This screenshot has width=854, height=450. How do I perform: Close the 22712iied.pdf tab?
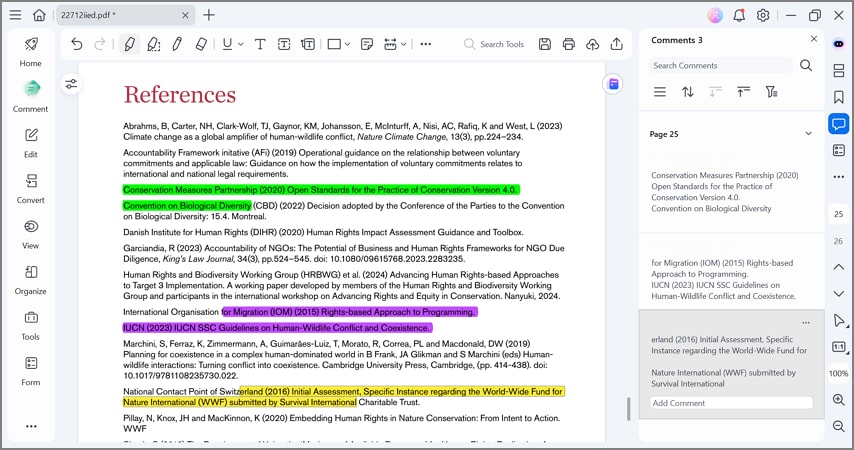pyautogui.click(x=185, y=15)
